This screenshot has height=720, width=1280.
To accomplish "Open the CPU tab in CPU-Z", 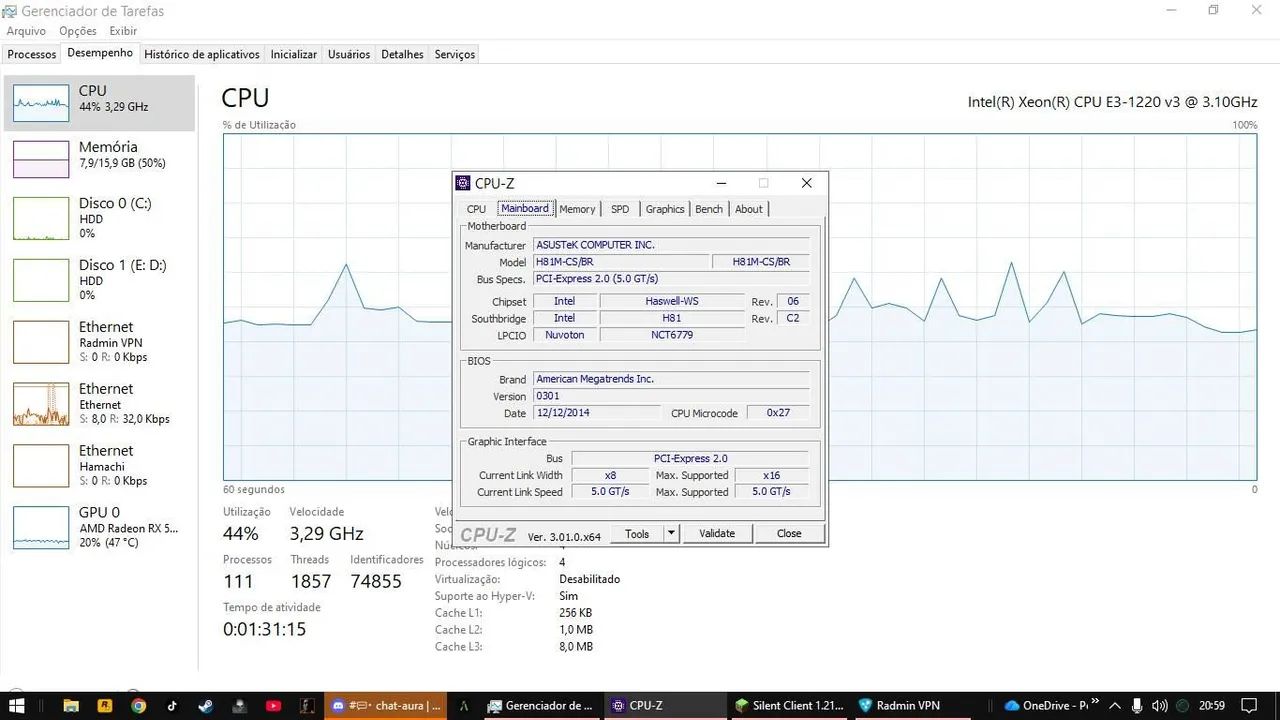I will click(x=476, y=209).
